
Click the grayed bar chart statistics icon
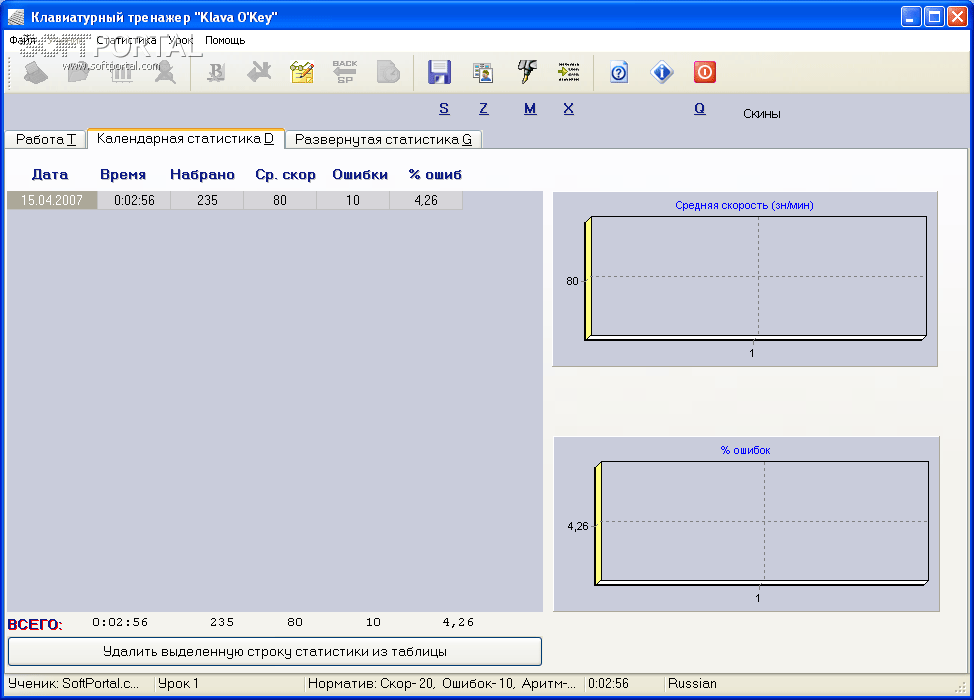point(122,73)
